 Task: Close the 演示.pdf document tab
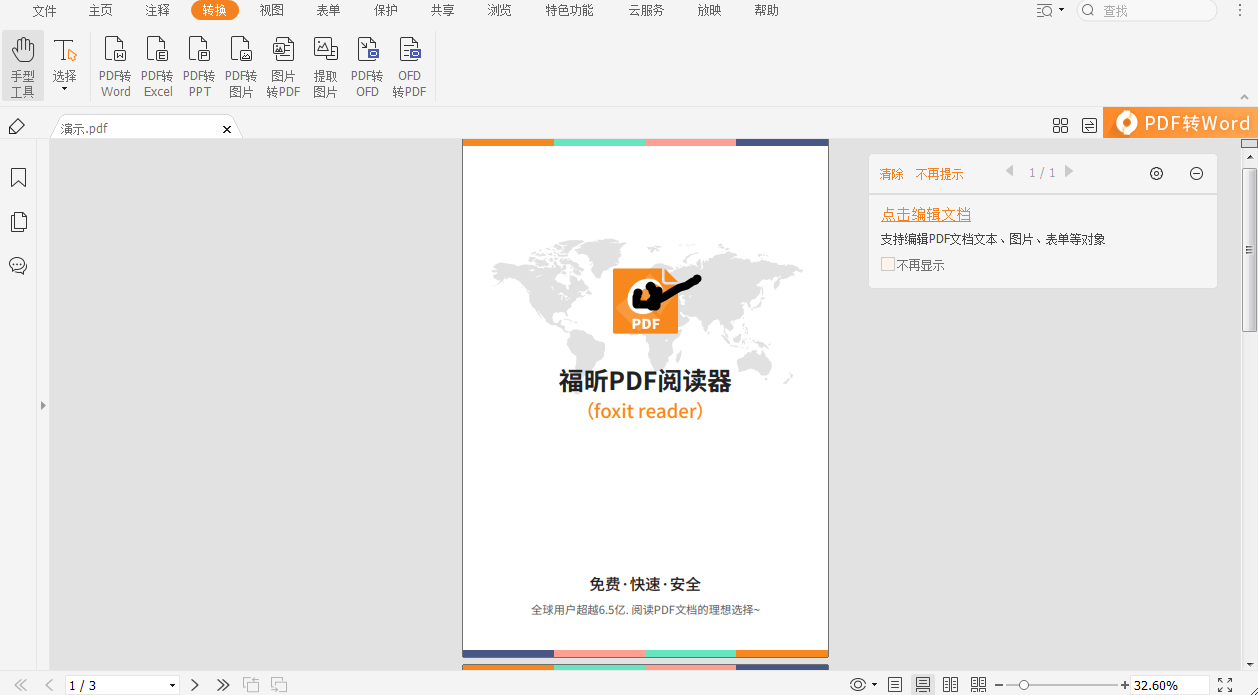pyautogui.click(x=227, y=129)
